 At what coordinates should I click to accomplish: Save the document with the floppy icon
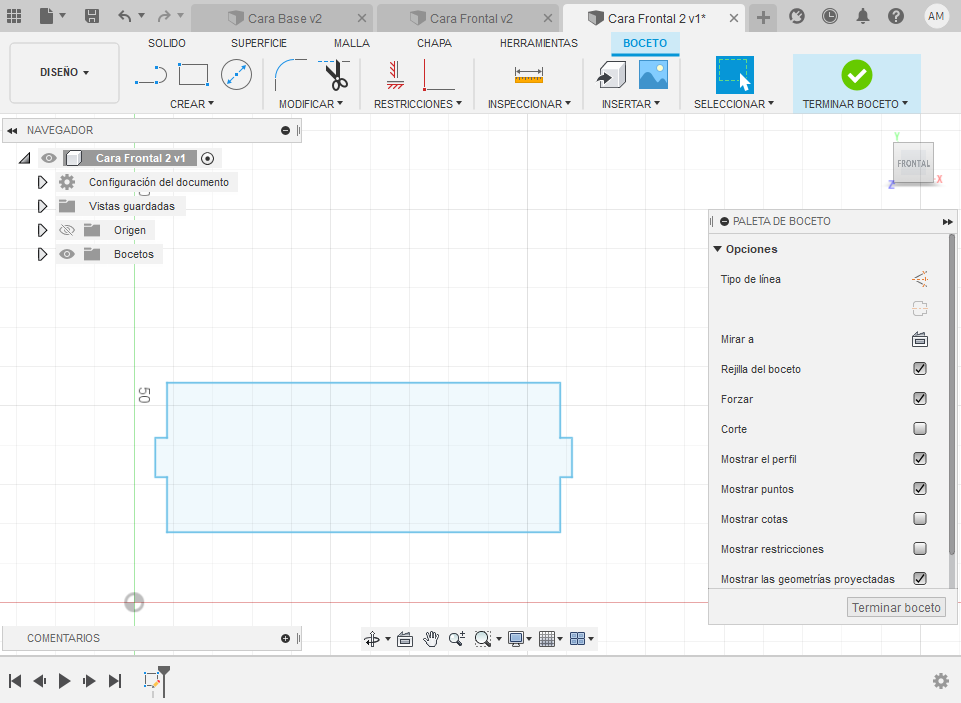pyautogui.click(x=92, y=16)
